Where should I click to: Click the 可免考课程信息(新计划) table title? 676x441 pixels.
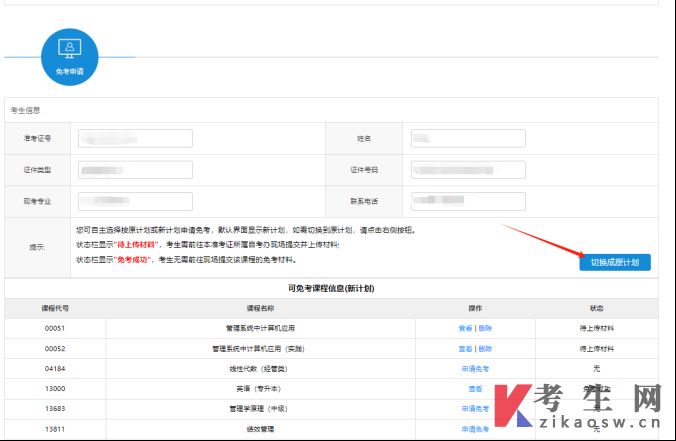[x=331, y=288]
